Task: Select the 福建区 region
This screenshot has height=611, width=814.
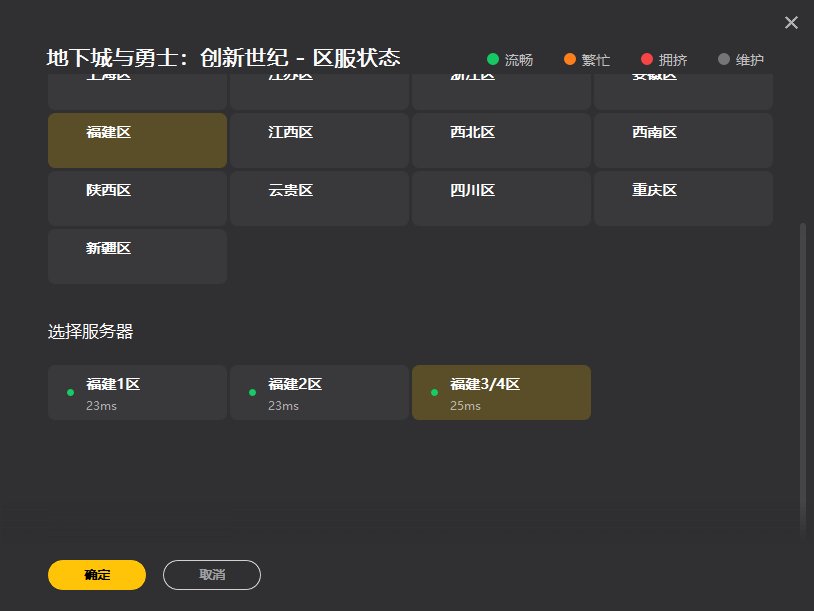Action: point(138,140)
